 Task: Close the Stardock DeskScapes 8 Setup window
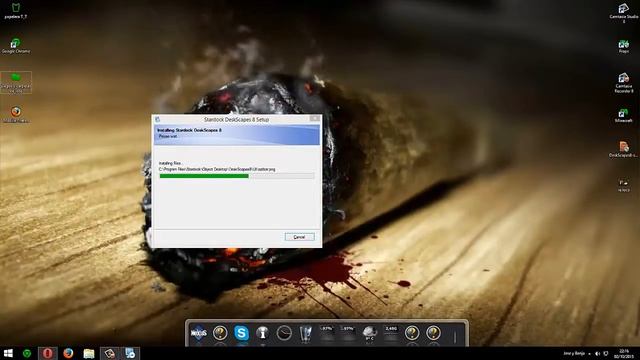coord(315,118)
